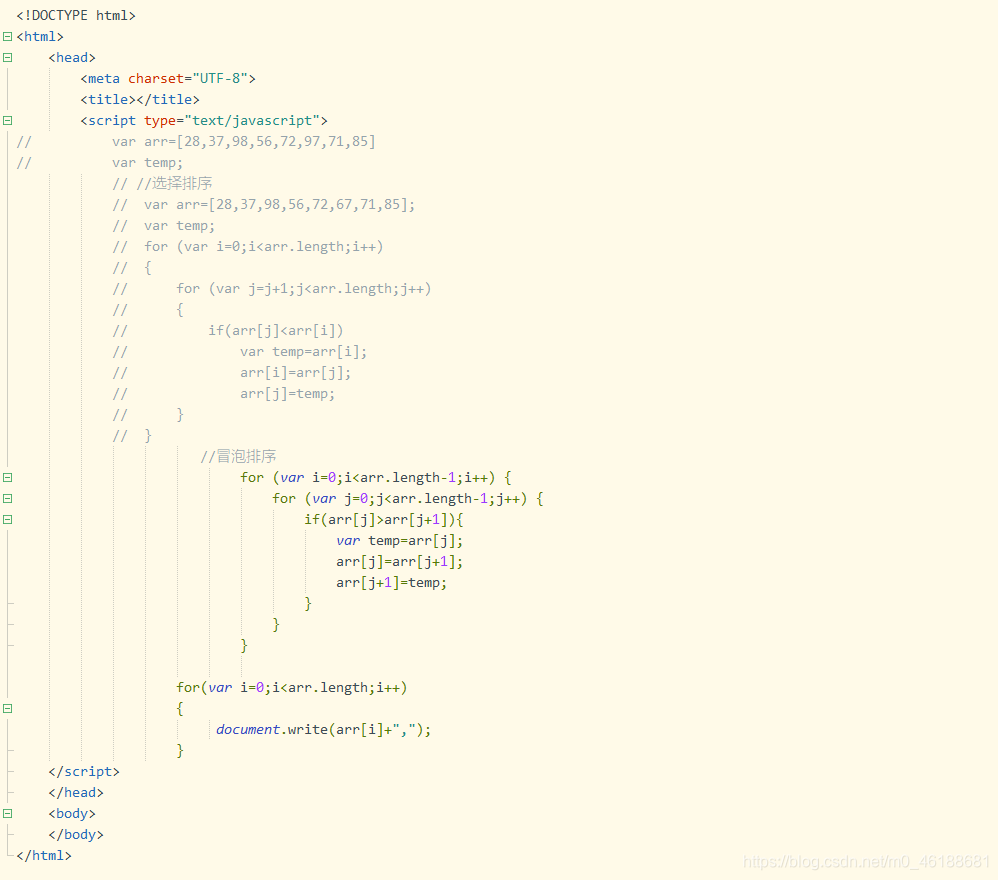The height and width of the screenshot is (880, 998).
Task: Collapse the <body> tag fold marker
Action: coord(8,814)
